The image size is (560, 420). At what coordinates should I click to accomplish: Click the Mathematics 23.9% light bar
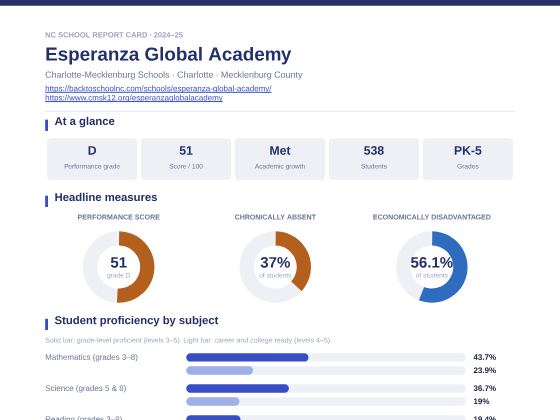click(x=220, y=370)
